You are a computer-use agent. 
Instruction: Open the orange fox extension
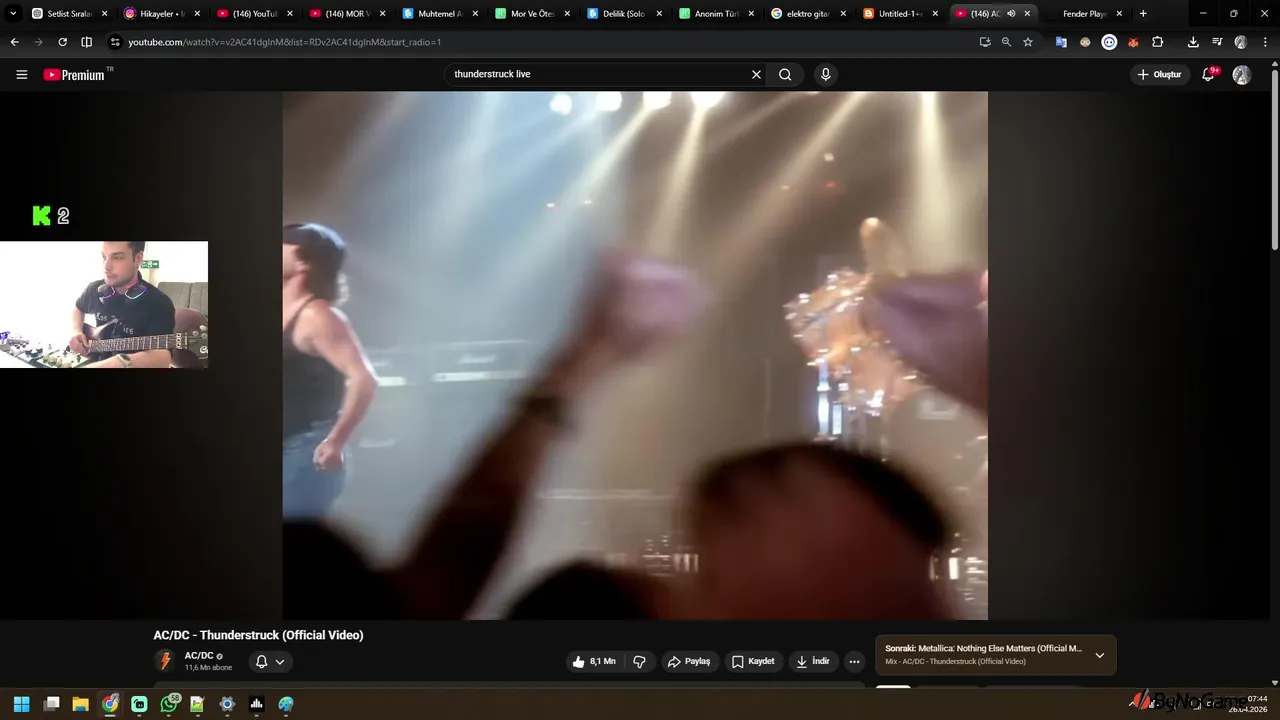click(x=1133, y=42)
